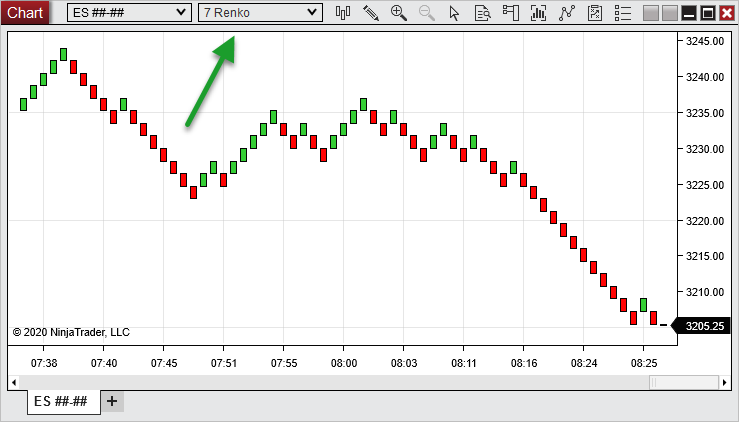The width and height of the screenshot is (739, 422).
Task: Open the Data Series bars icon
Action: [539, 13]
